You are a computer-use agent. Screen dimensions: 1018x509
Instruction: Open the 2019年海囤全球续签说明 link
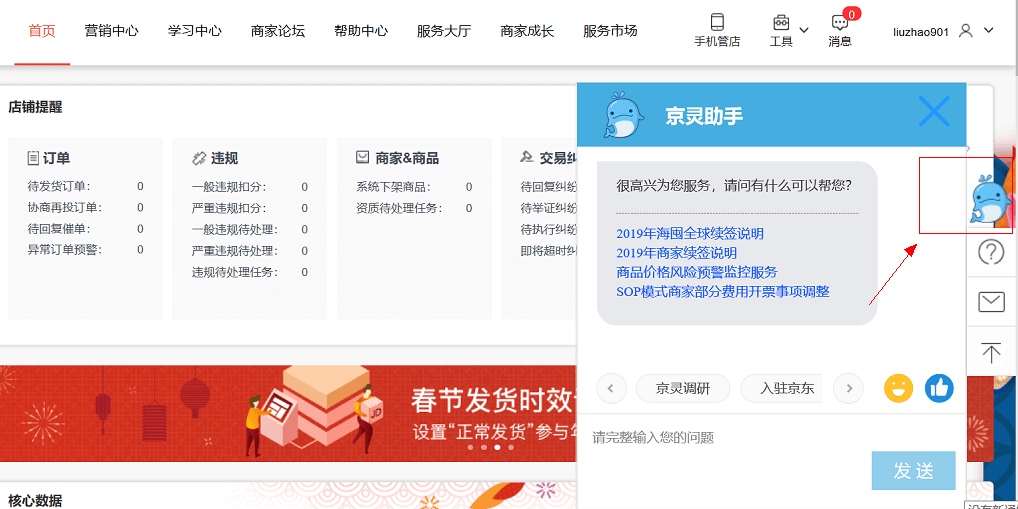point(689,233)
